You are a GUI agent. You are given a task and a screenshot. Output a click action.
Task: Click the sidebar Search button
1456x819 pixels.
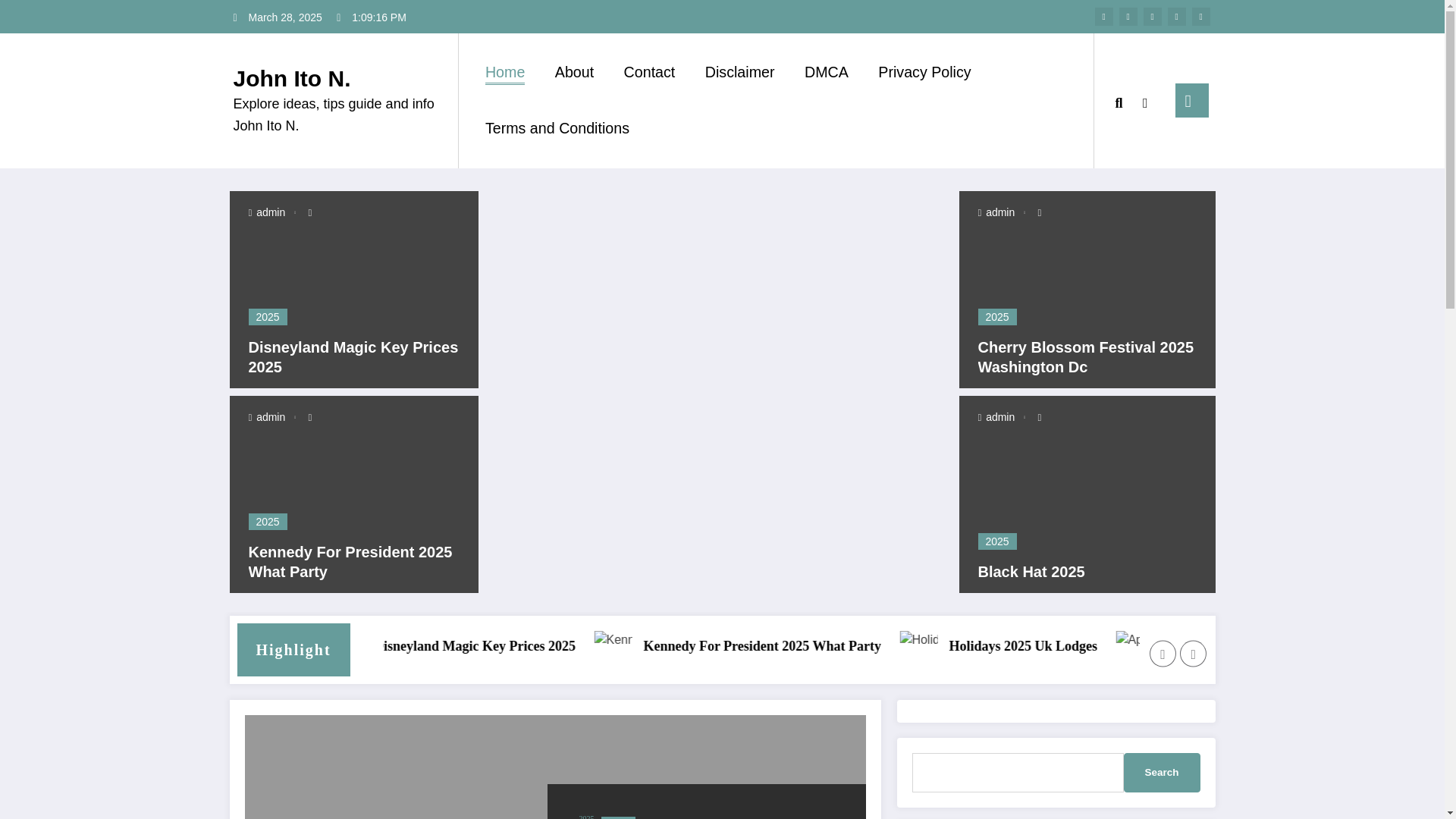click(1162, 773)
